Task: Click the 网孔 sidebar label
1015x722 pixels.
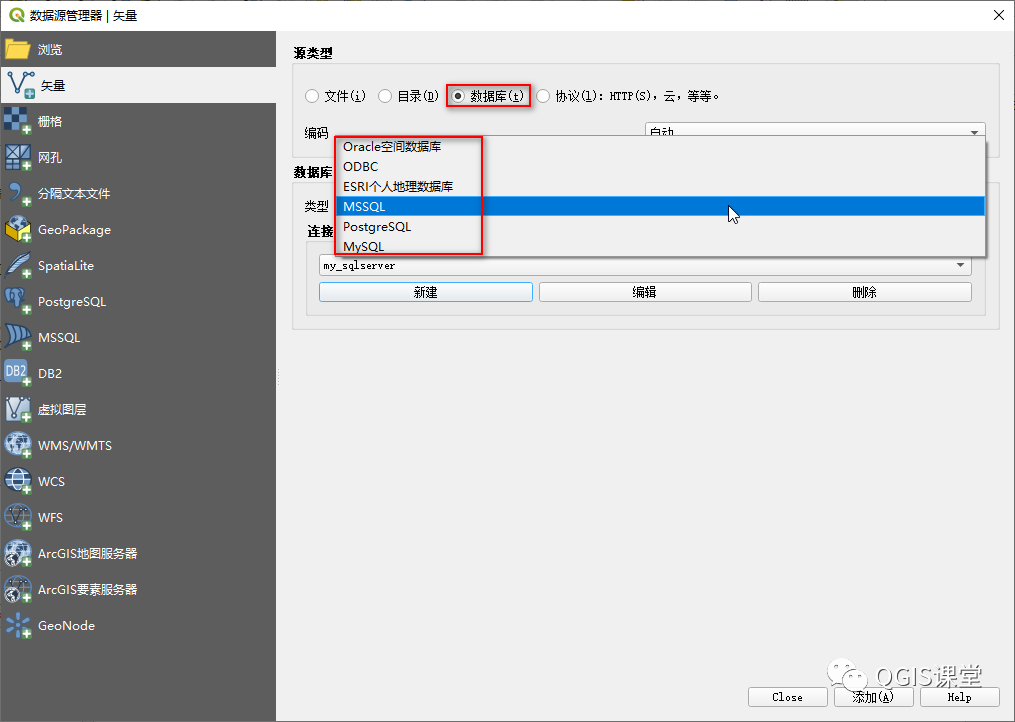Action: pyautogui.click(x=50, y=157)
